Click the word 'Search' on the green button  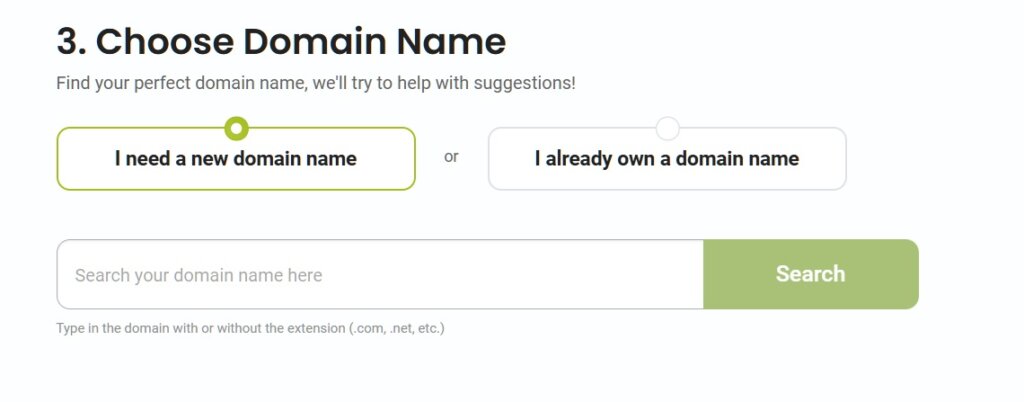(810, 274)
